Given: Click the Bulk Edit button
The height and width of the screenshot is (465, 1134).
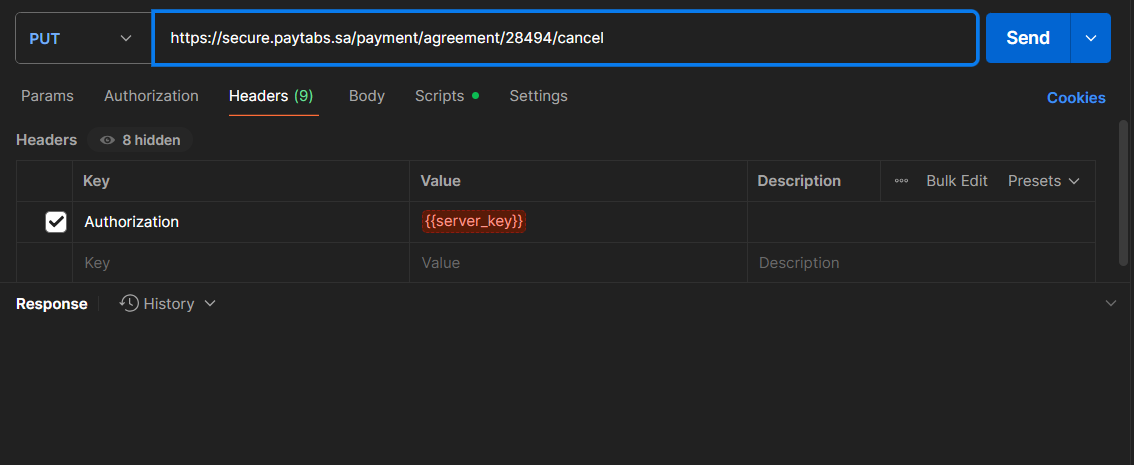Looking at the screenshot, I should point(956,181).
